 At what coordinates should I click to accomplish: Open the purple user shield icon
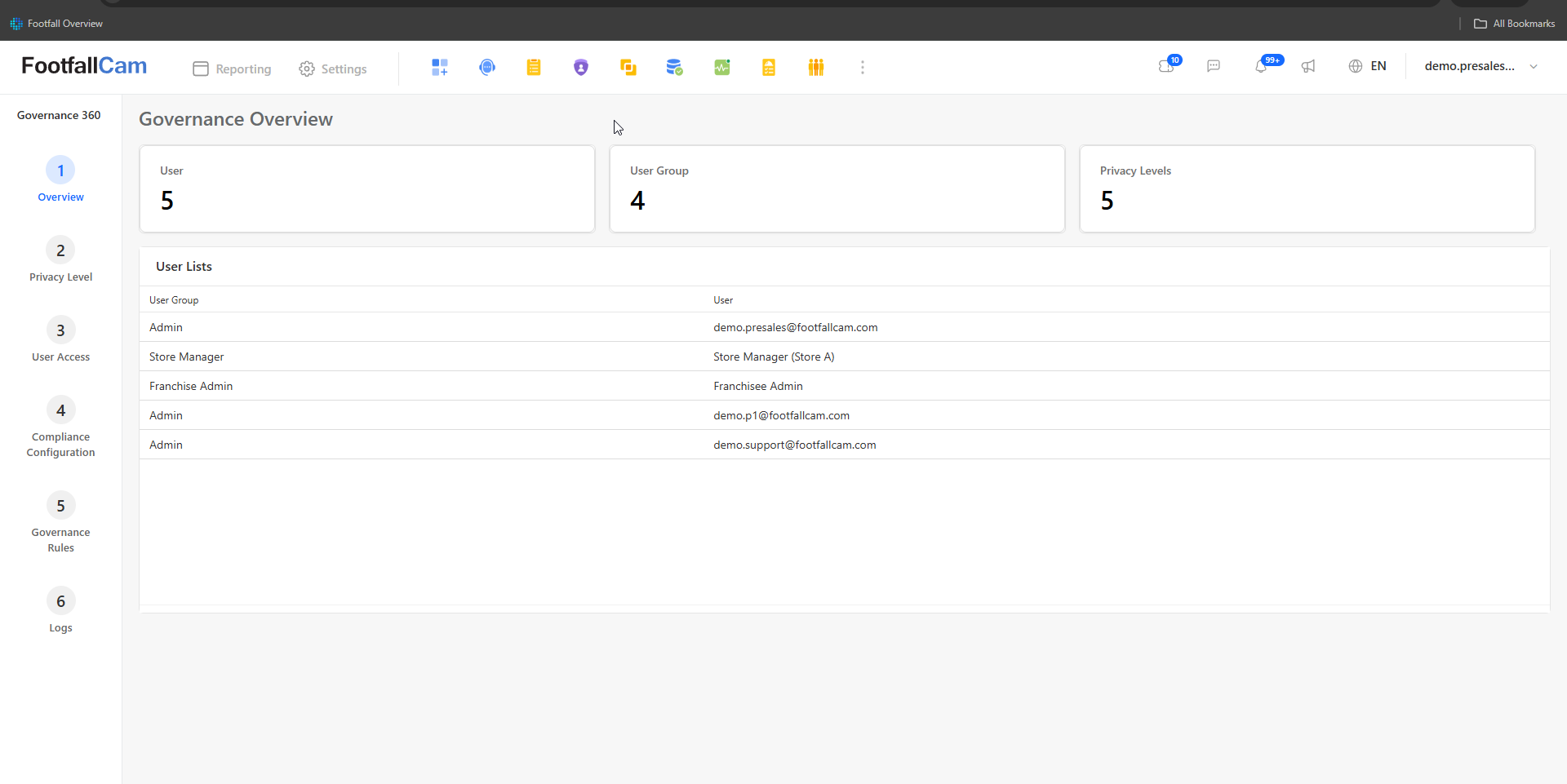pyautogui.click(x=581, y=67)
